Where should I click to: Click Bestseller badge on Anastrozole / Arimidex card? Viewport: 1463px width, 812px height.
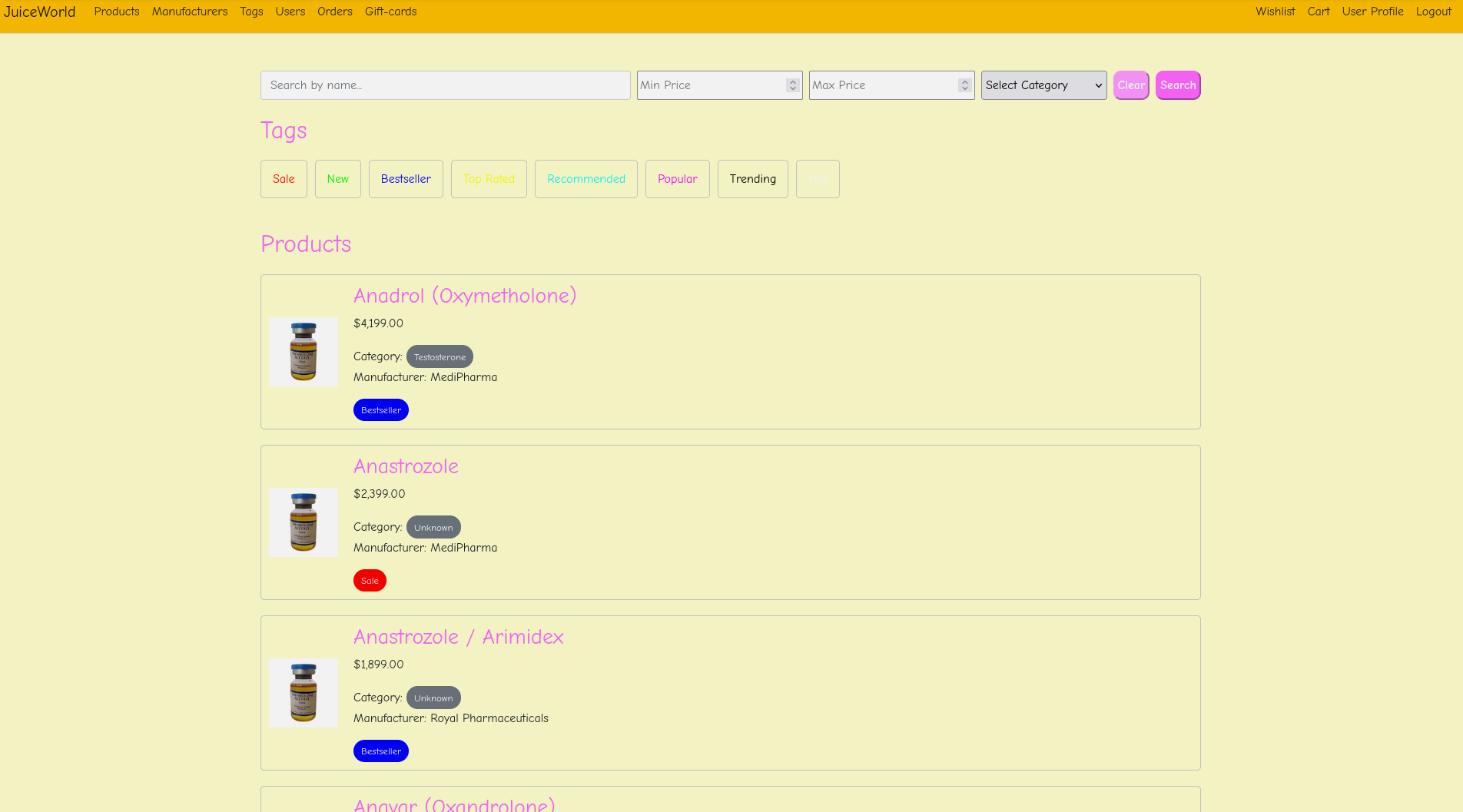click(x=381, y=751)
